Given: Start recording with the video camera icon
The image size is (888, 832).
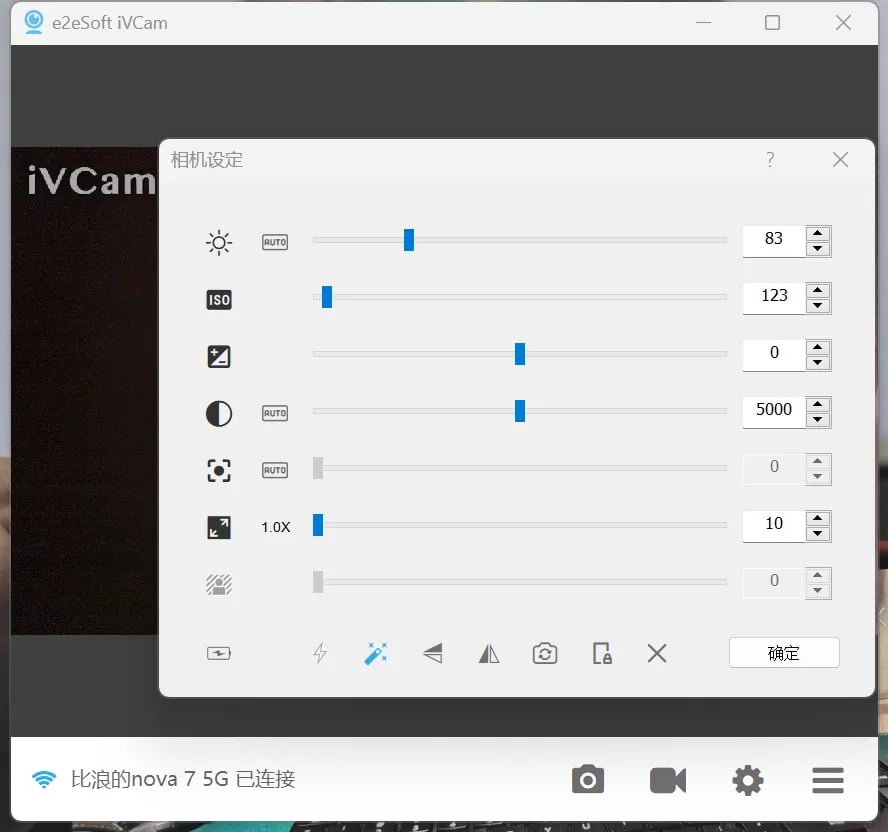Looking at the screenshot, I should [x=668, y=780].
